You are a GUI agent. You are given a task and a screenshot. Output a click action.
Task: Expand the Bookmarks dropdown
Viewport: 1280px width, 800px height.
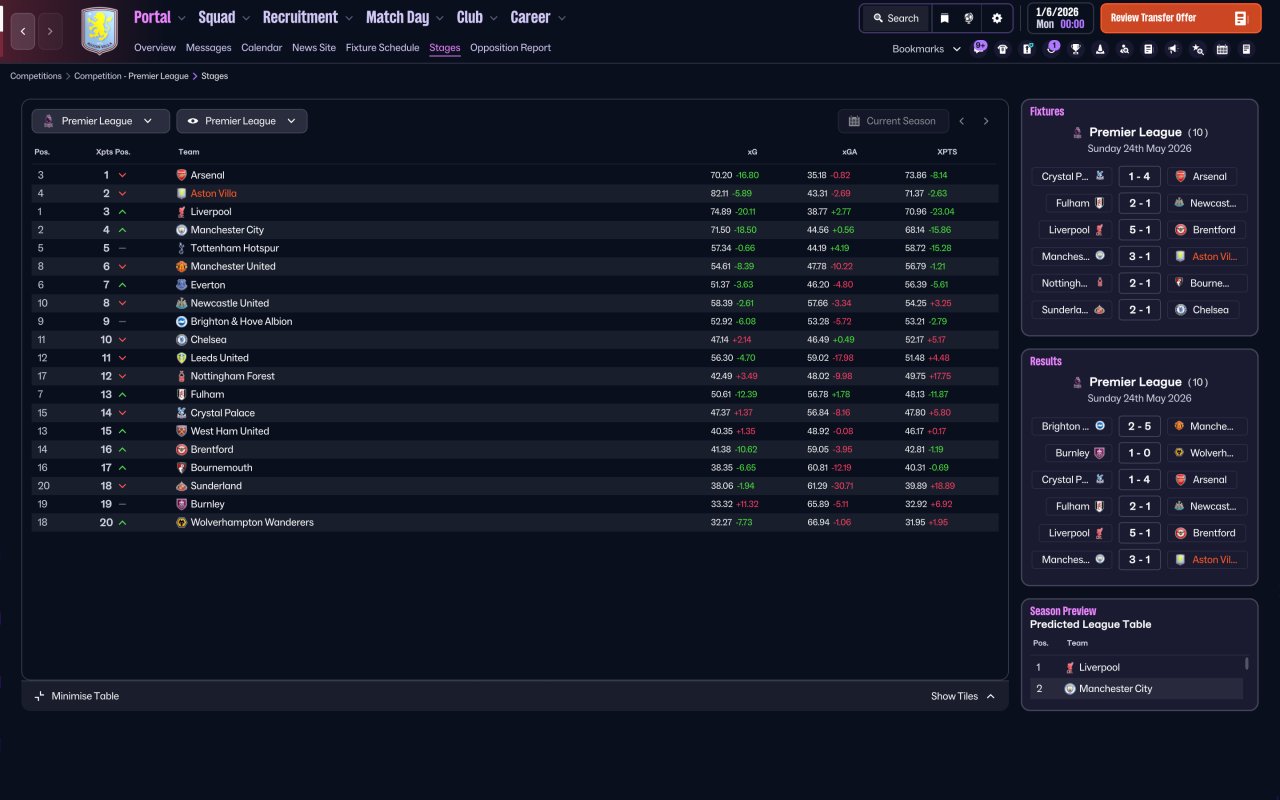pyautogui.click(x=927, y=49)
